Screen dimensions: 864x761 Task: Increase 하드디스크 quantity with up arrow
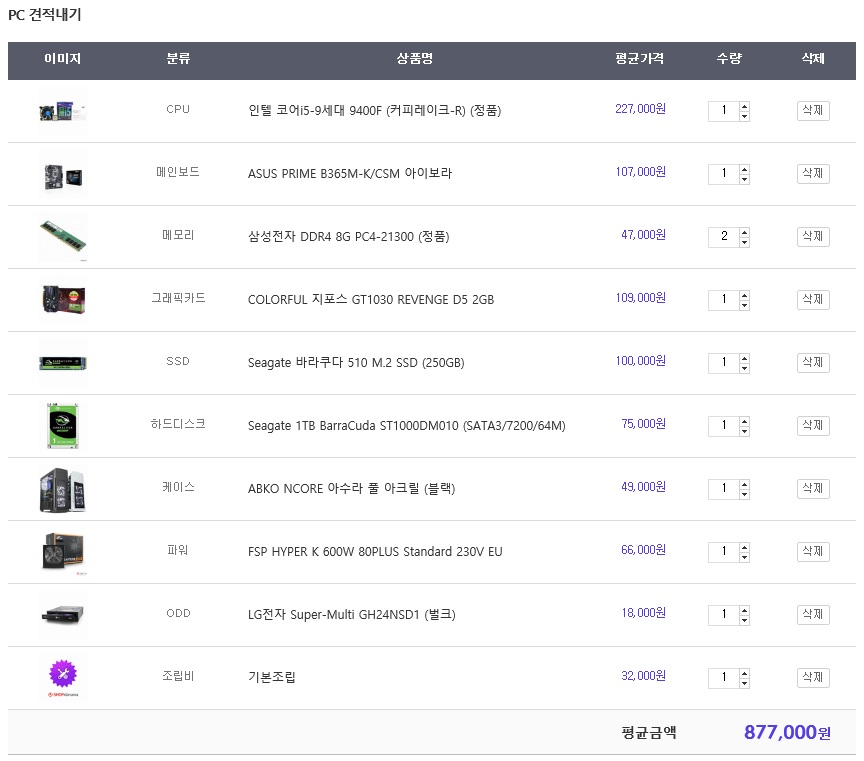coord(744,421)
